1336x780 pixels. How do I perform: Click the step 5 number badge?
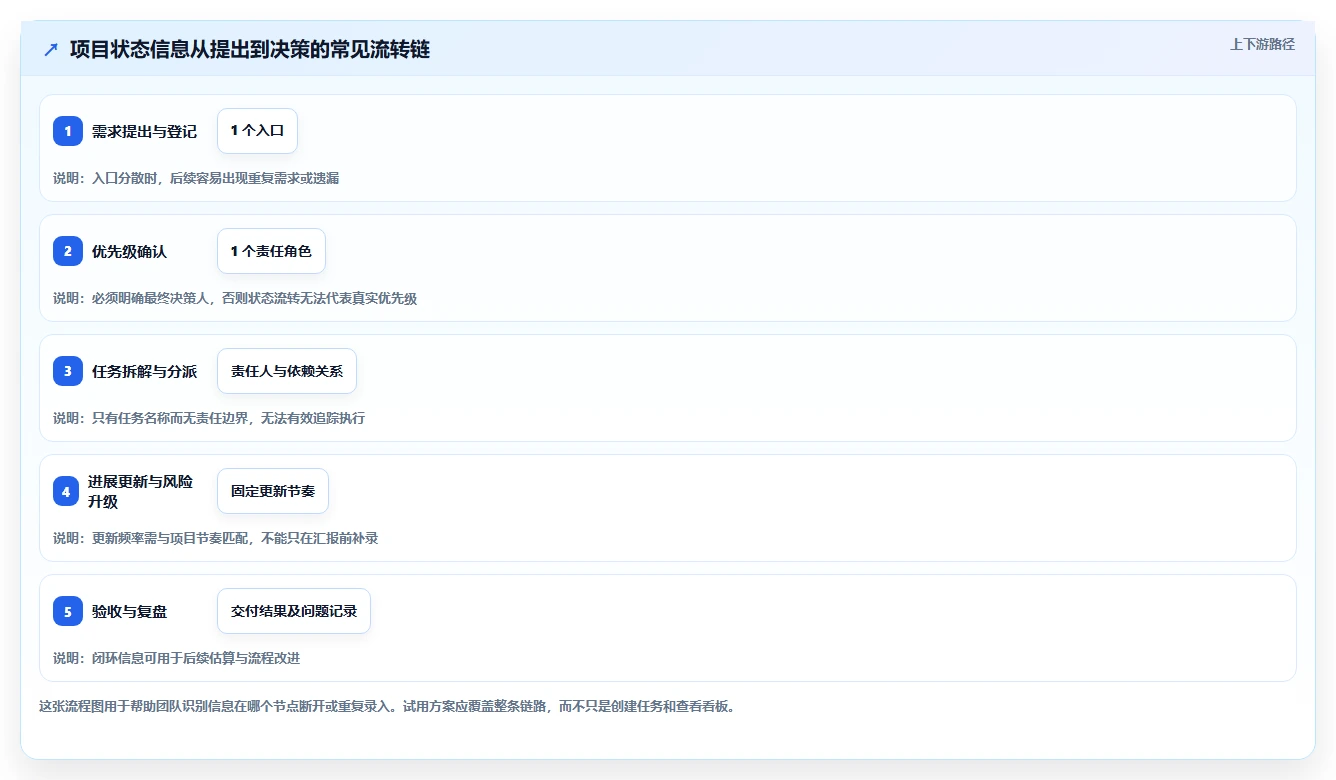click(68, 611)
